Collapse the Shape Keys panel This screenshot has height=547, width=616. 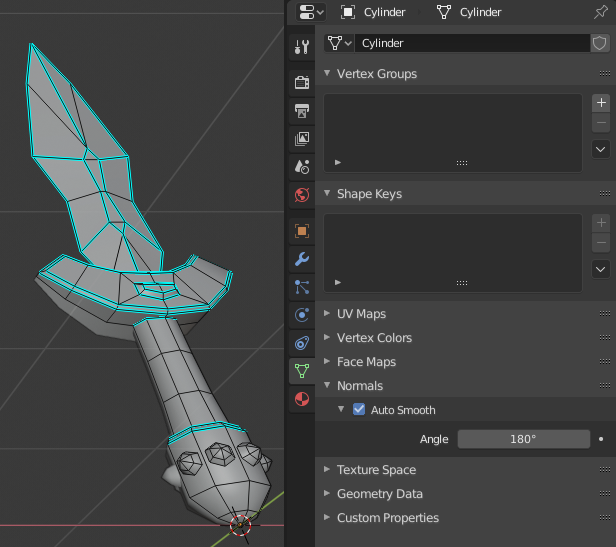[327, 193]
